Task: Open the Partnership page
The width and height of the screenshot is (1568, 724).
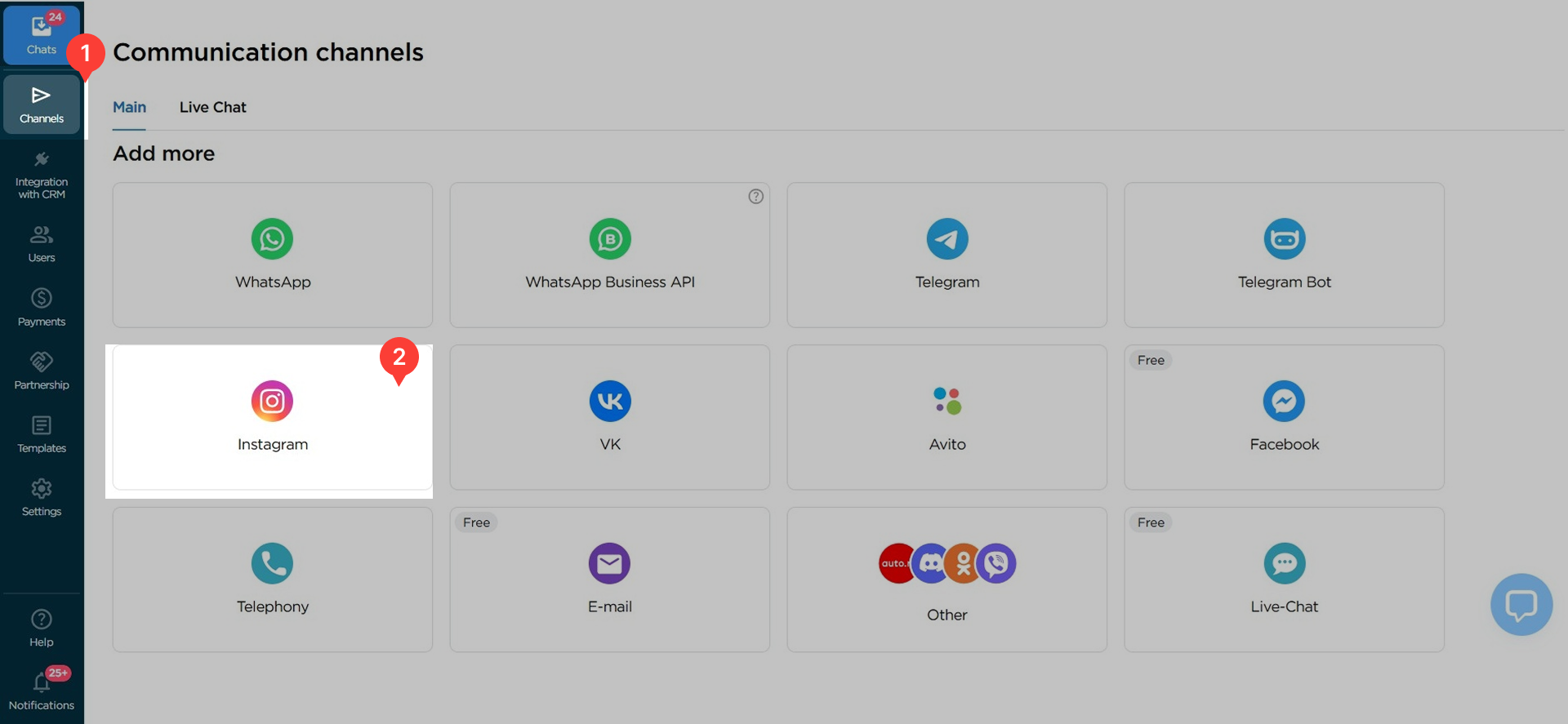Action: [42, 371]
